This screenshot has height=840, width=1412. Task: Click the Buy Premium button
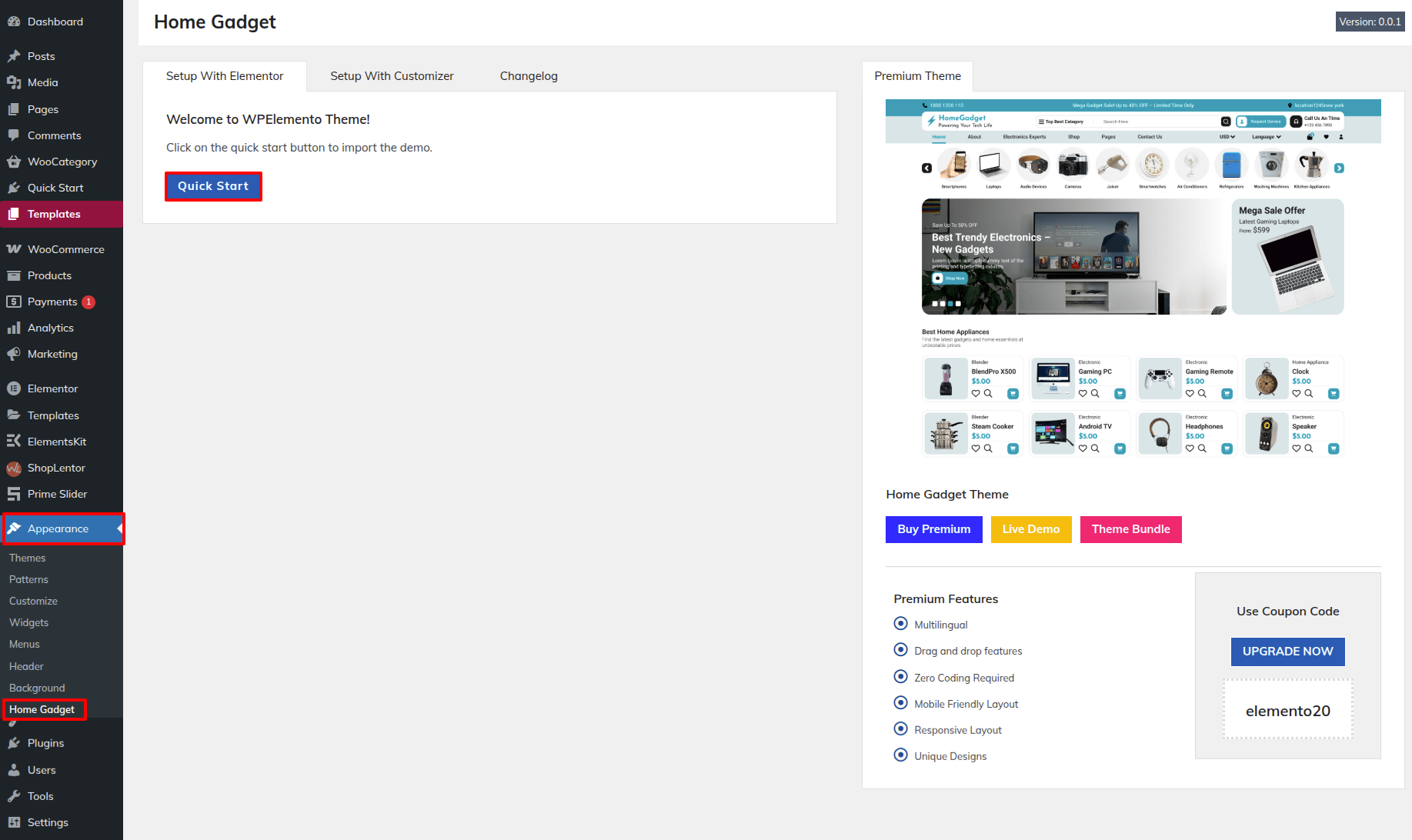tap(933, 529)
